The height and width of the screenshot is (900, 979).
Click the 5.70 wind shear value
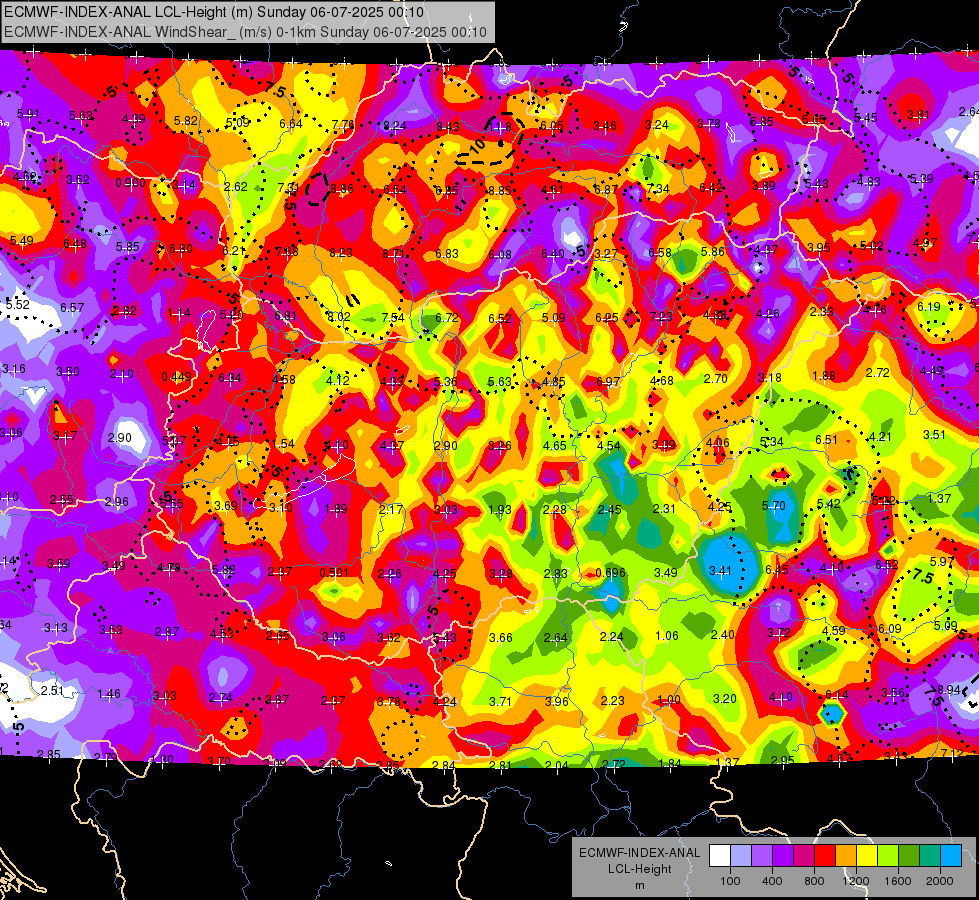[773, 506]
